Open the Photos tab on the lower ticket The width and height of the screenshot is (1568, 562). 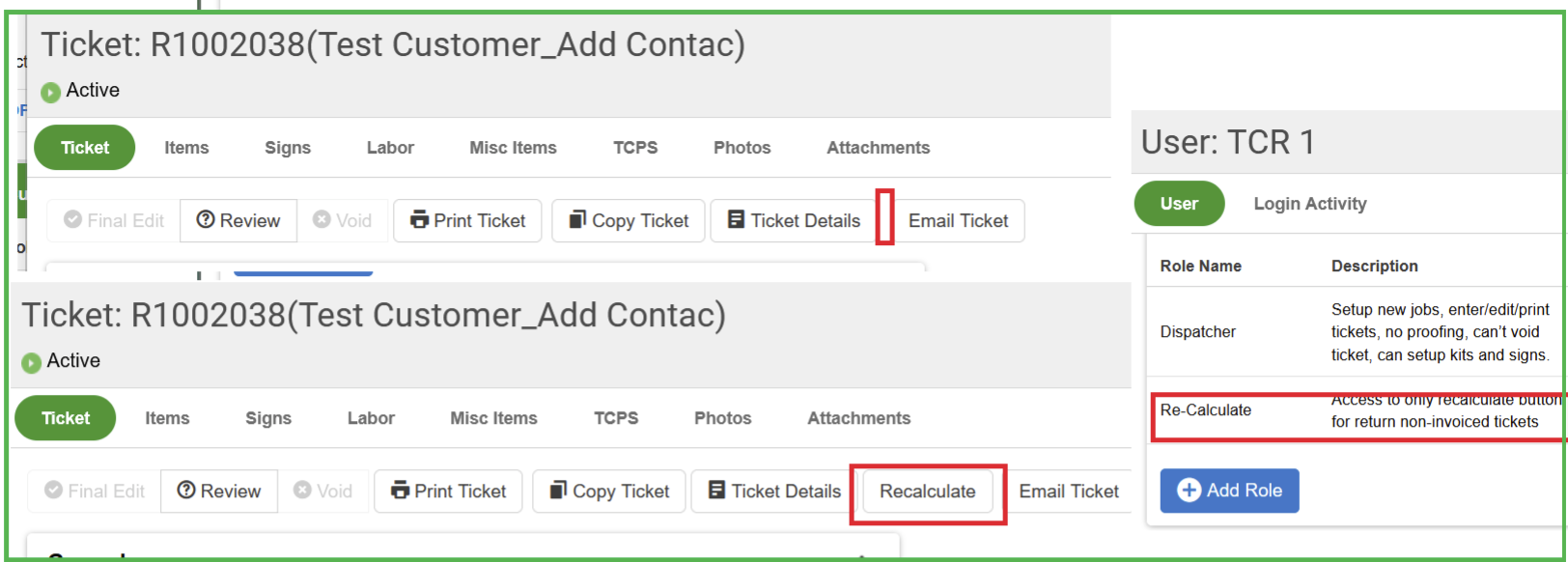[722, 418]
